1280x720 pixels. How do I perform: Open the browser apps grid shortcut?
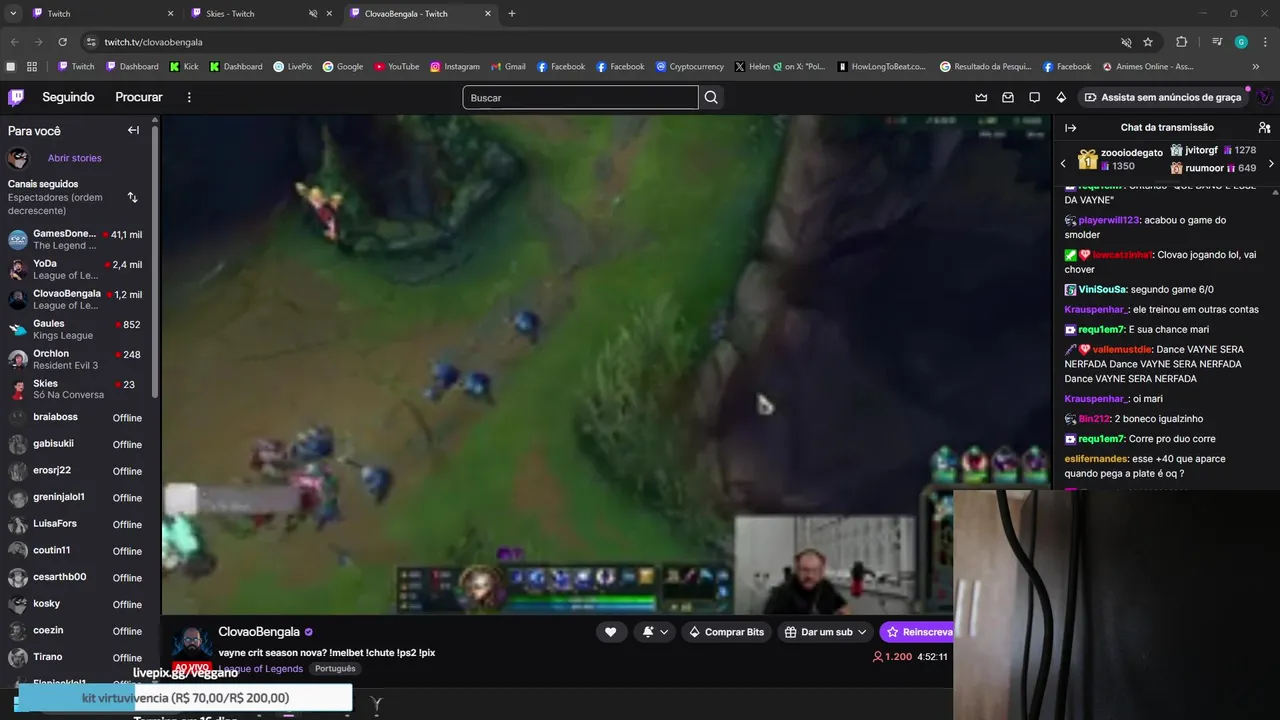pyautogui.click(x=32, y=67)
